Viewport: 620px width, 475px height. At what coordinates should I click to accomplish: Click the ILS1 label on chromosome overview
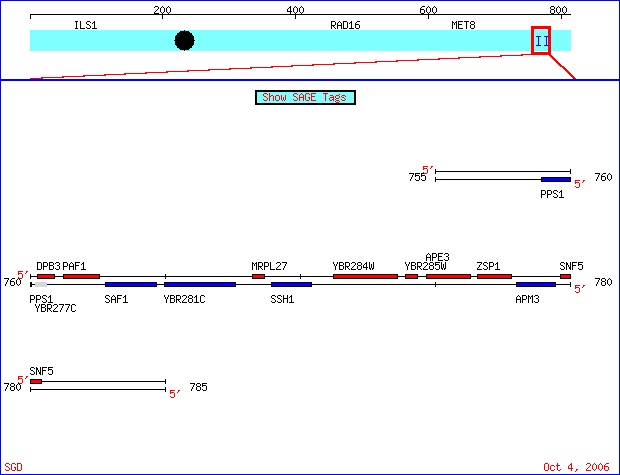point(86,24)
